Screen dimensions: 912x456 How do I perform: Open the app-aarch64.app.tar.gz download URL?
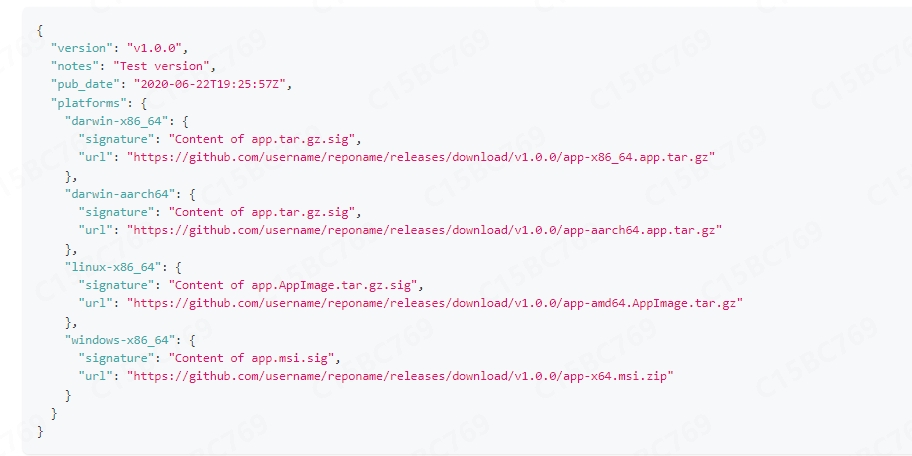(x=423, y=229)
